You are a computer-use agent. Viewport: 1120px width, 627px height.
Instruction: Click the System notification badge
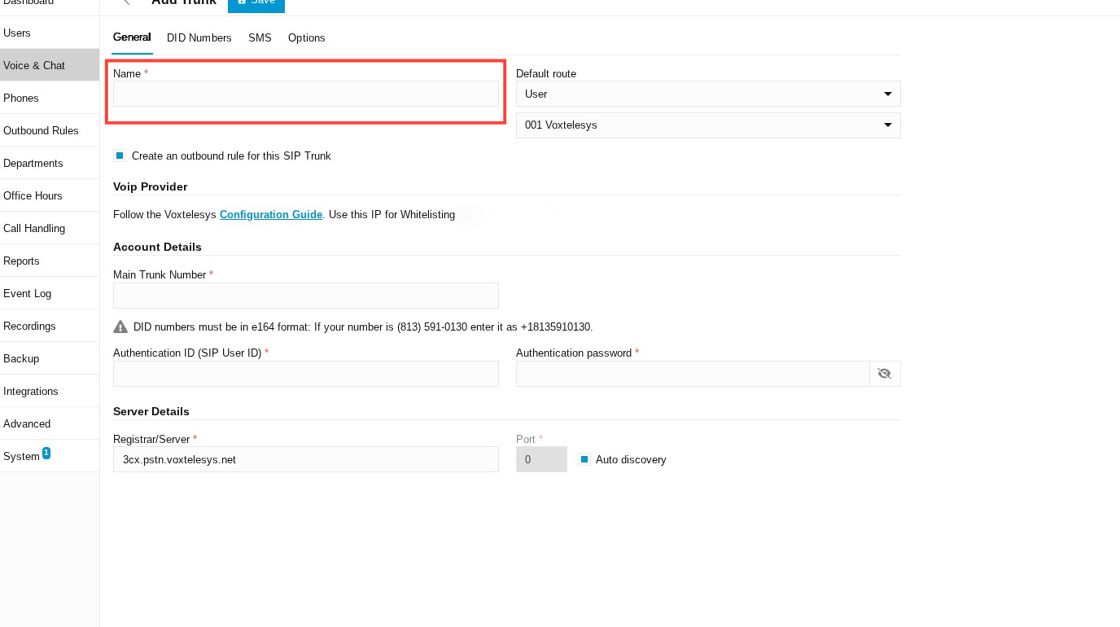[46, 453]
